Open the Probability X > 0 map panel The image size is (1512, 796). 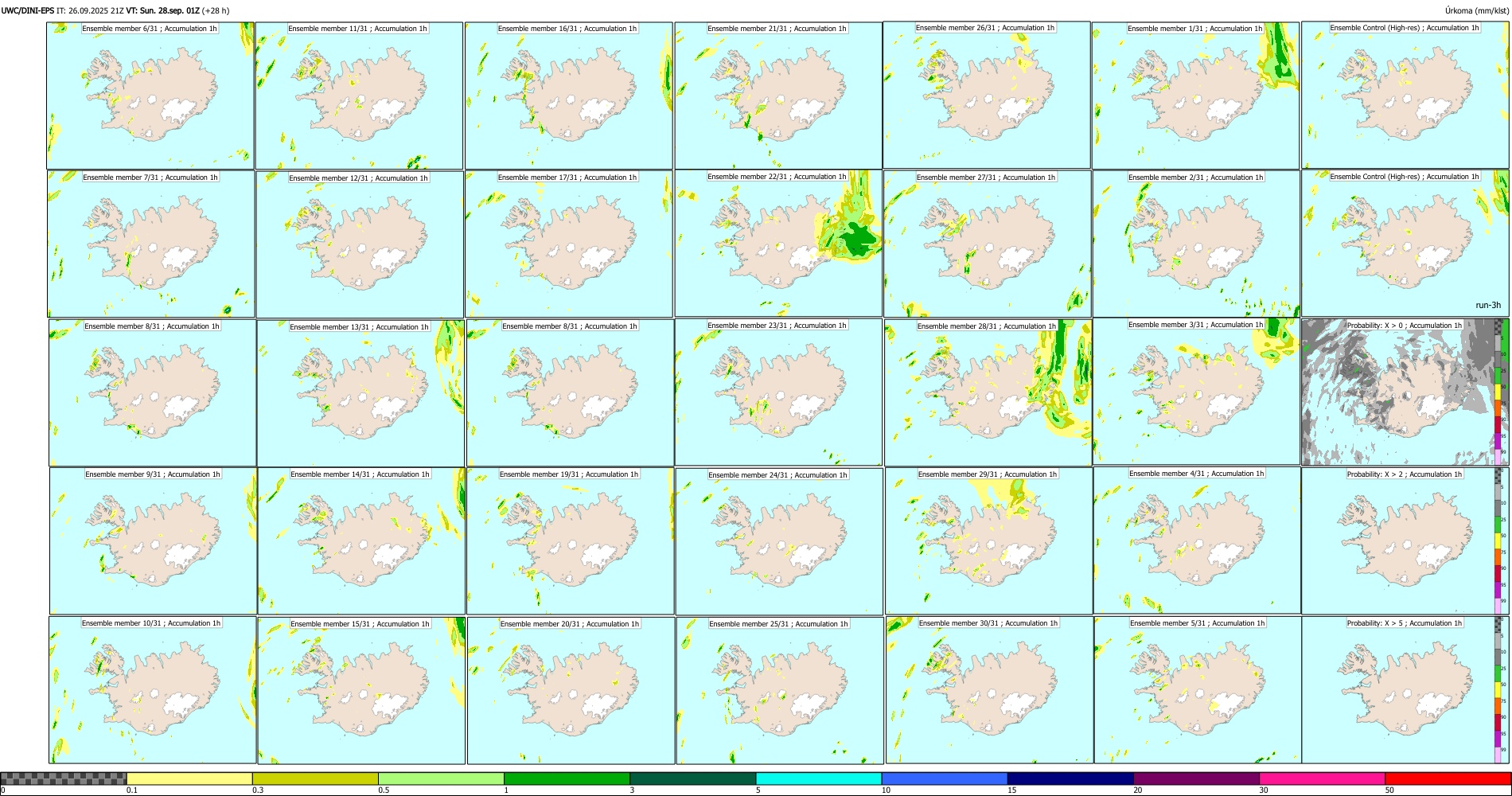[1405, 392]
